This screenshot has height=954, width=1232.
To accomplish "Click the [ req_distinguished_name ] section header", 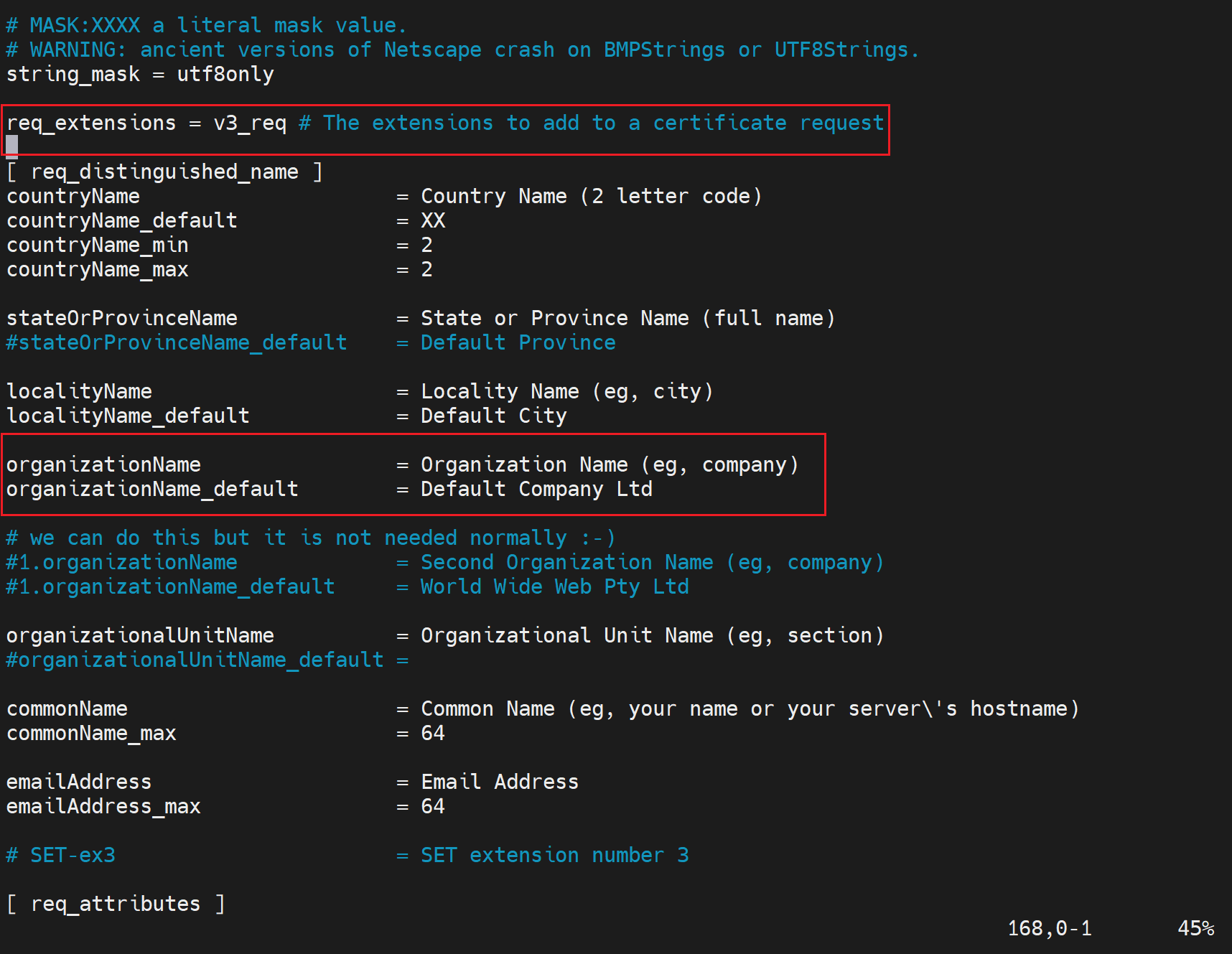I will point(164,172).
